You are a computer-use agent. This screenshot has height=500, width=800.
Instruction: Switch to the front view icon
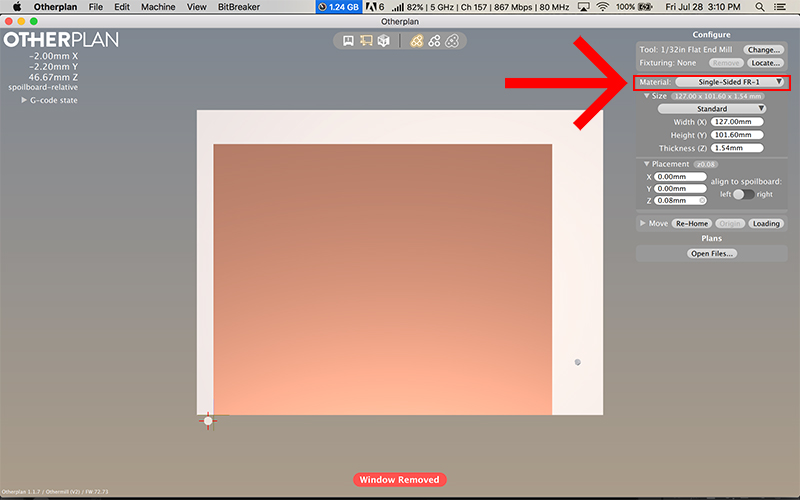(x=348, y=41)
